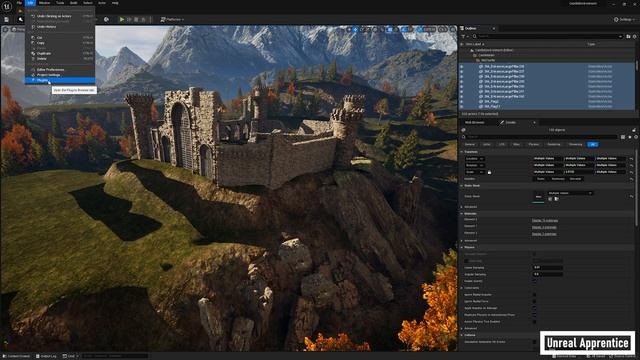Collapse the Physics section

pyautogui.click(x=462, y=247)
